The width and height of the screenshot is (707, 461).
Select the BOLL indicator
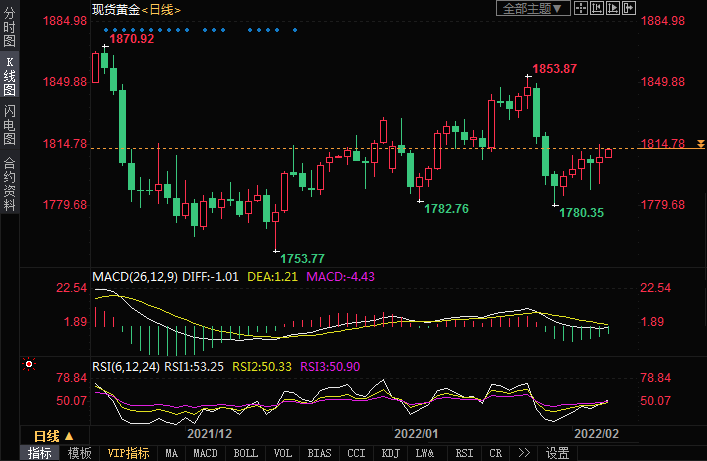[x=245, y=453]
